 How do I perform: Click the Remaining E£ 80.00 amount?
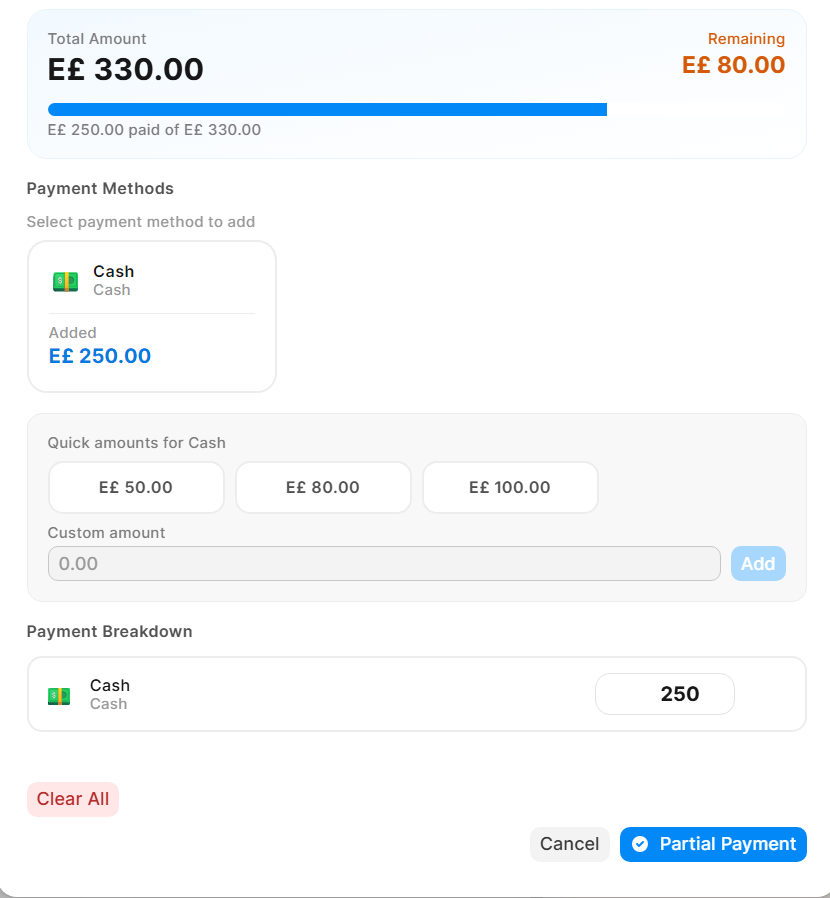pyautogui.click(x=733, y=66)
